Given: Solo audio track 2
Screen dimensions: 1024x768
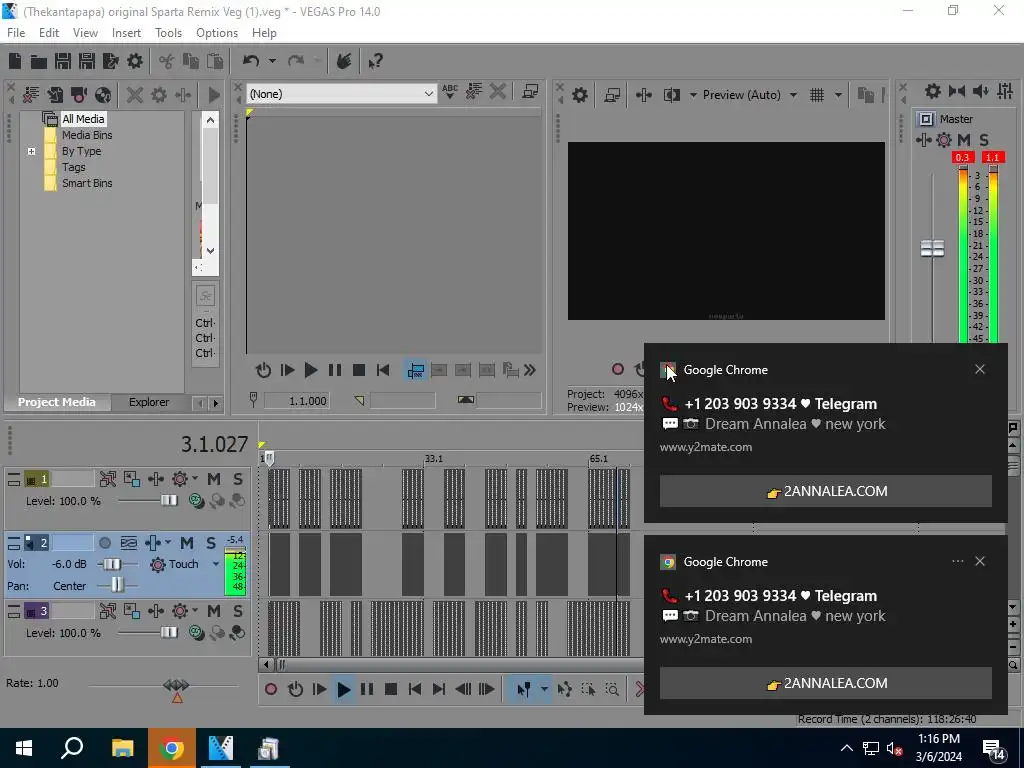Looking at the screenshot, I should [x=211, y=543].
